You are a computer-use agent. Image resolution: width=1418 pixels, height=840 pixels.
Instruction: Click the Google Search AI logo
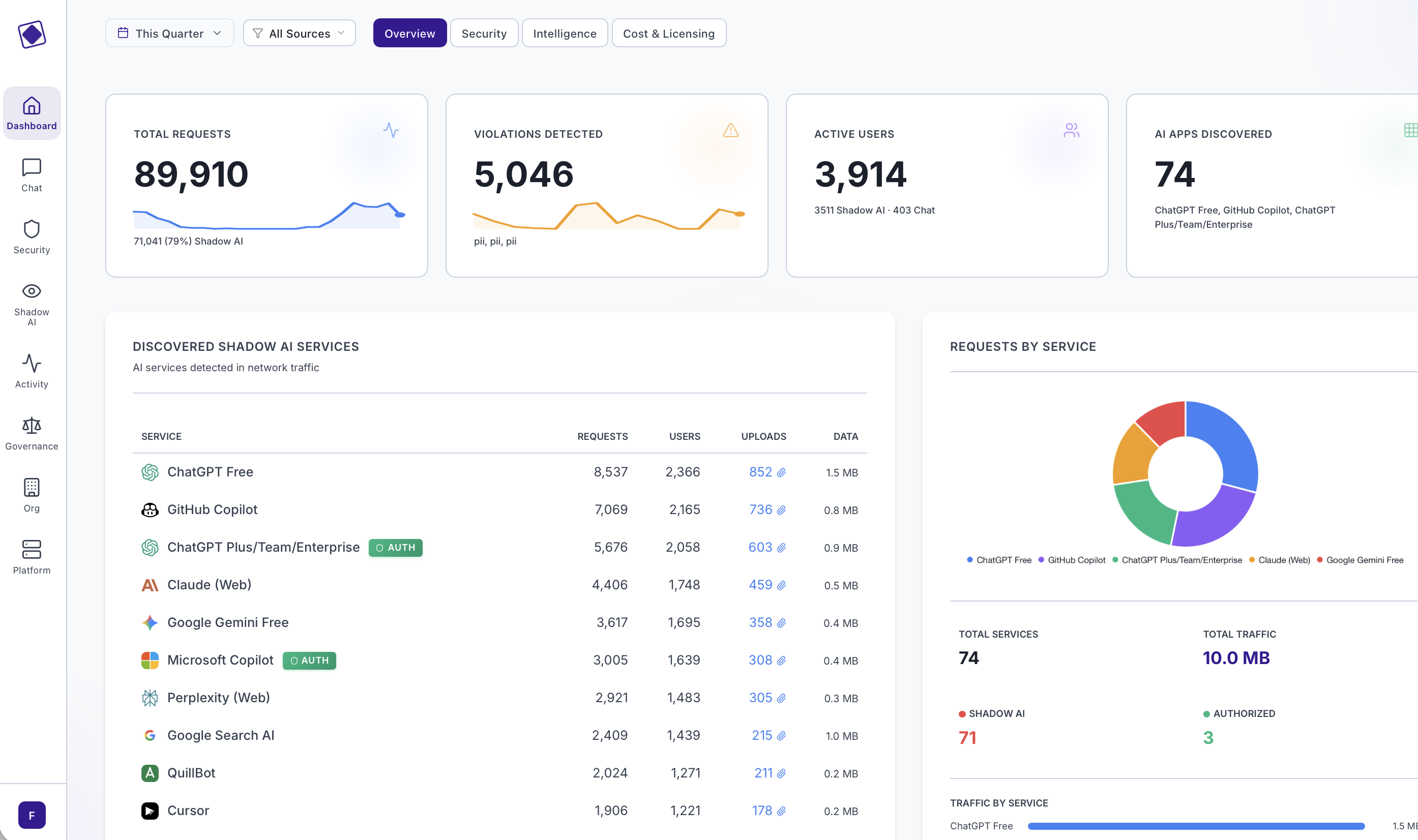[150, 735]
